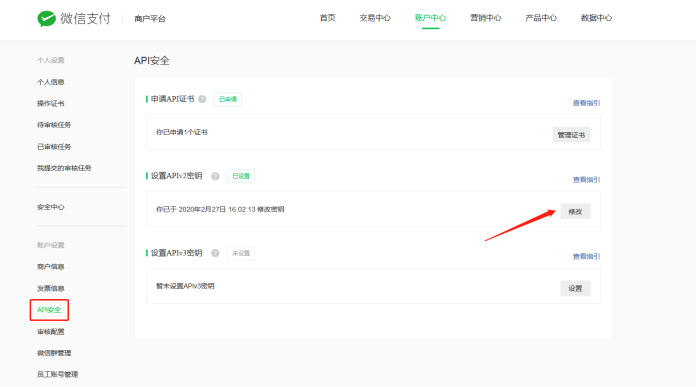Switch to 交易中心 tab
Screen dimensions: 697x387
point(375,18)
